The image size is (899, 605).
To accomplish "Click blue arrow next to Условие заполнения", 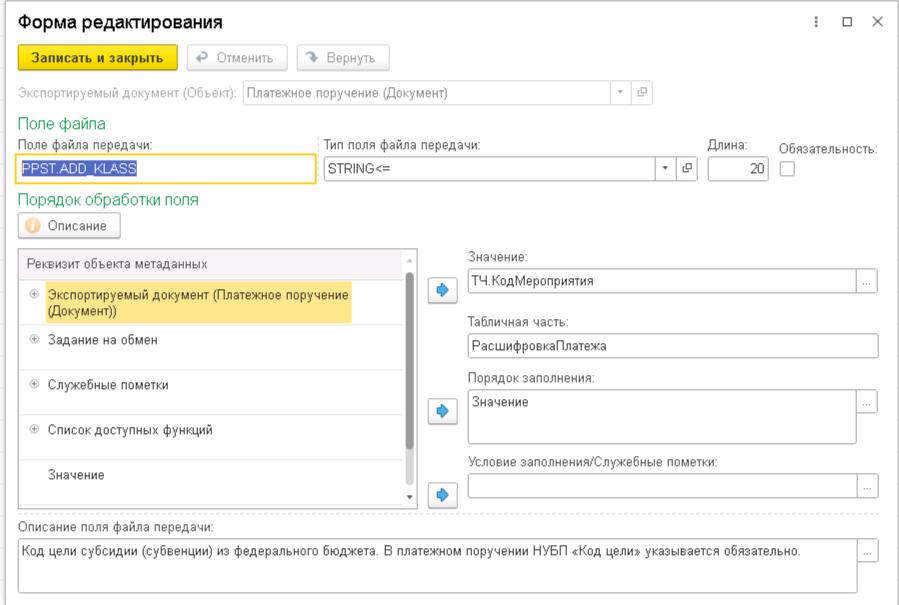I will point(442,495).
